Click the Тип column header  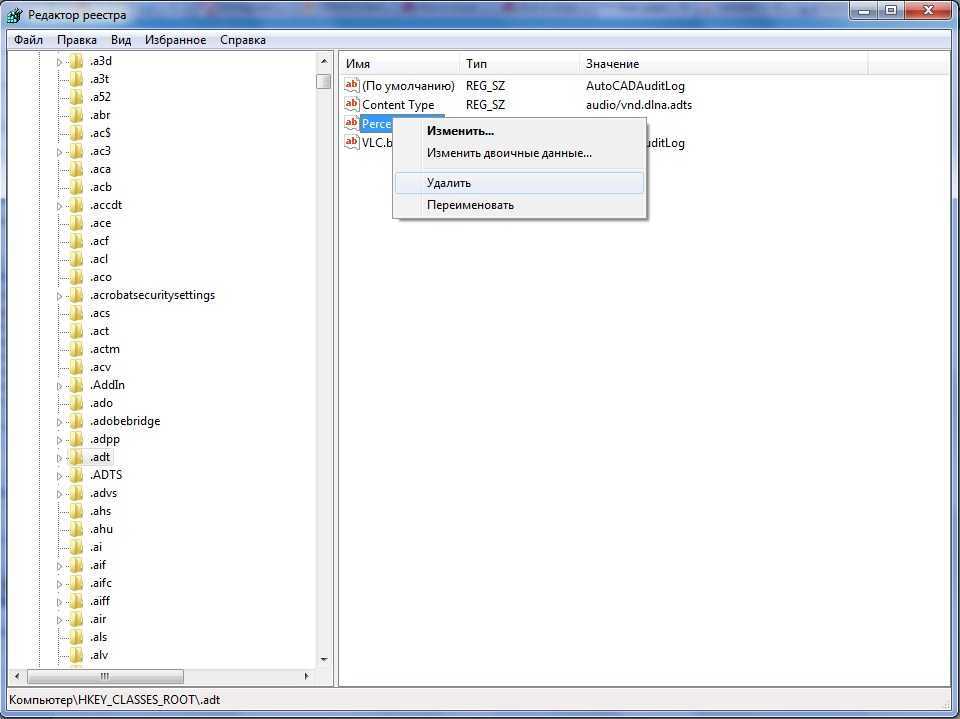pyautogui.click(x=519, y=64)
